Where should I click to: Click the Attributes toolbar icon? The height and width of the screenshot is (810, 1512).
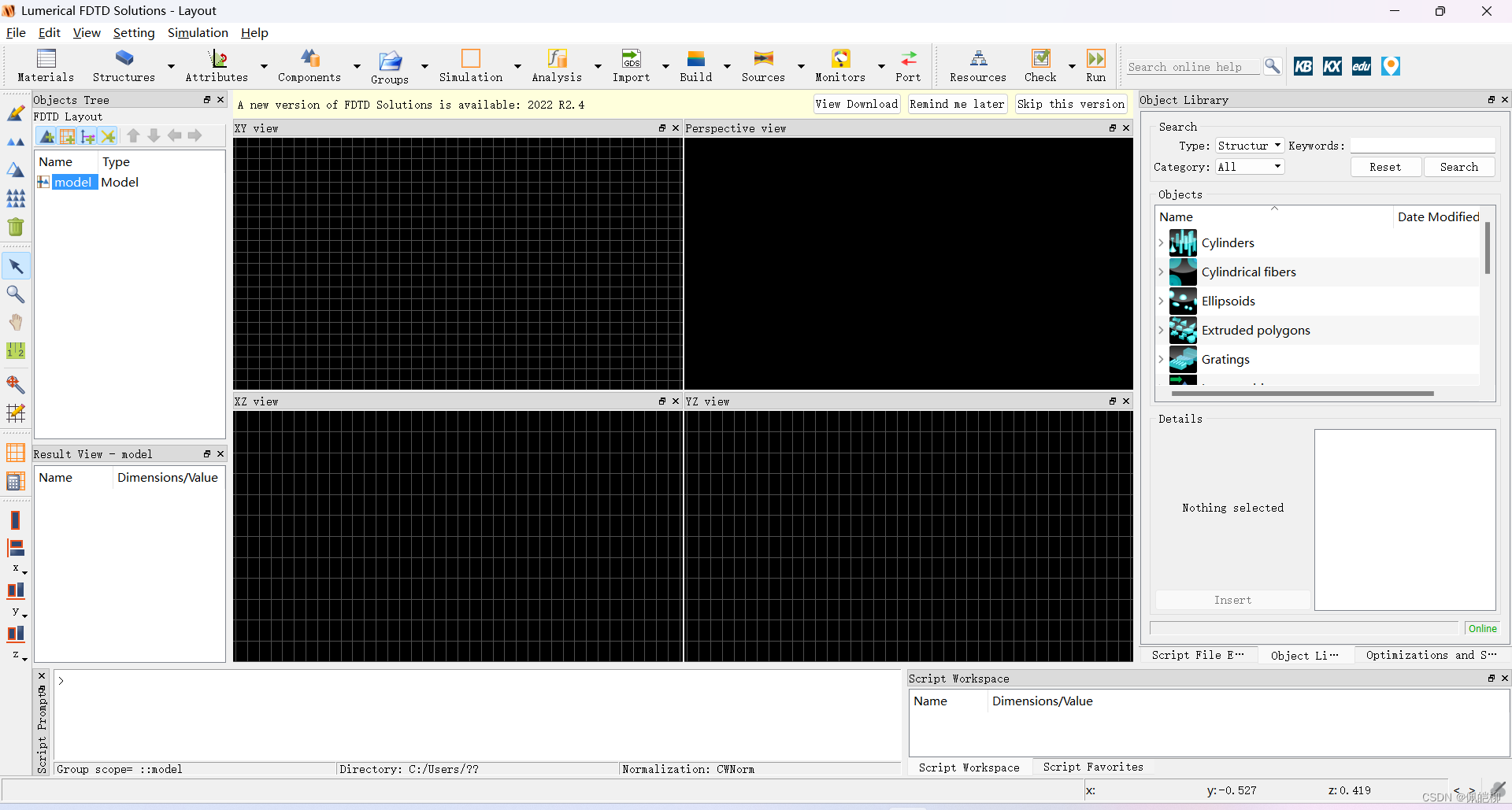(217, 58)
